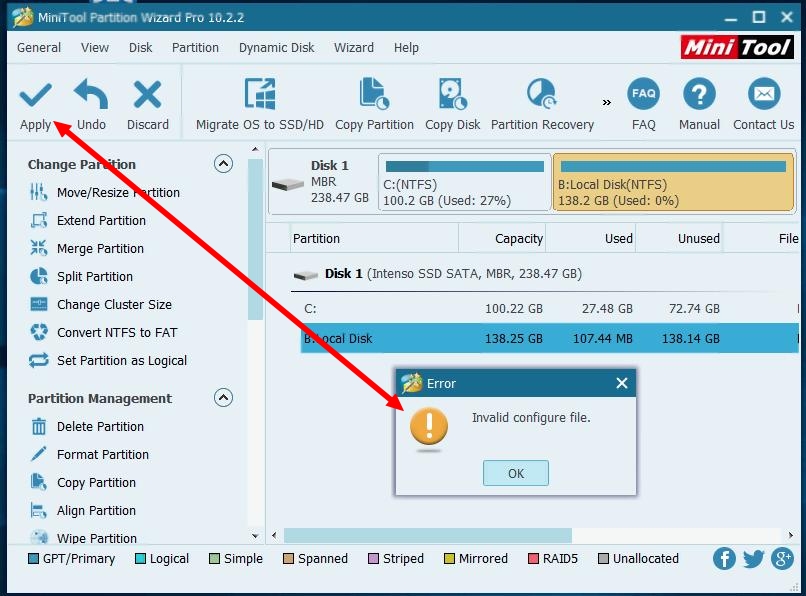Screen dimensions: 806x596
Task: Sort by the Capacity column header
Action: pos(502,239)
